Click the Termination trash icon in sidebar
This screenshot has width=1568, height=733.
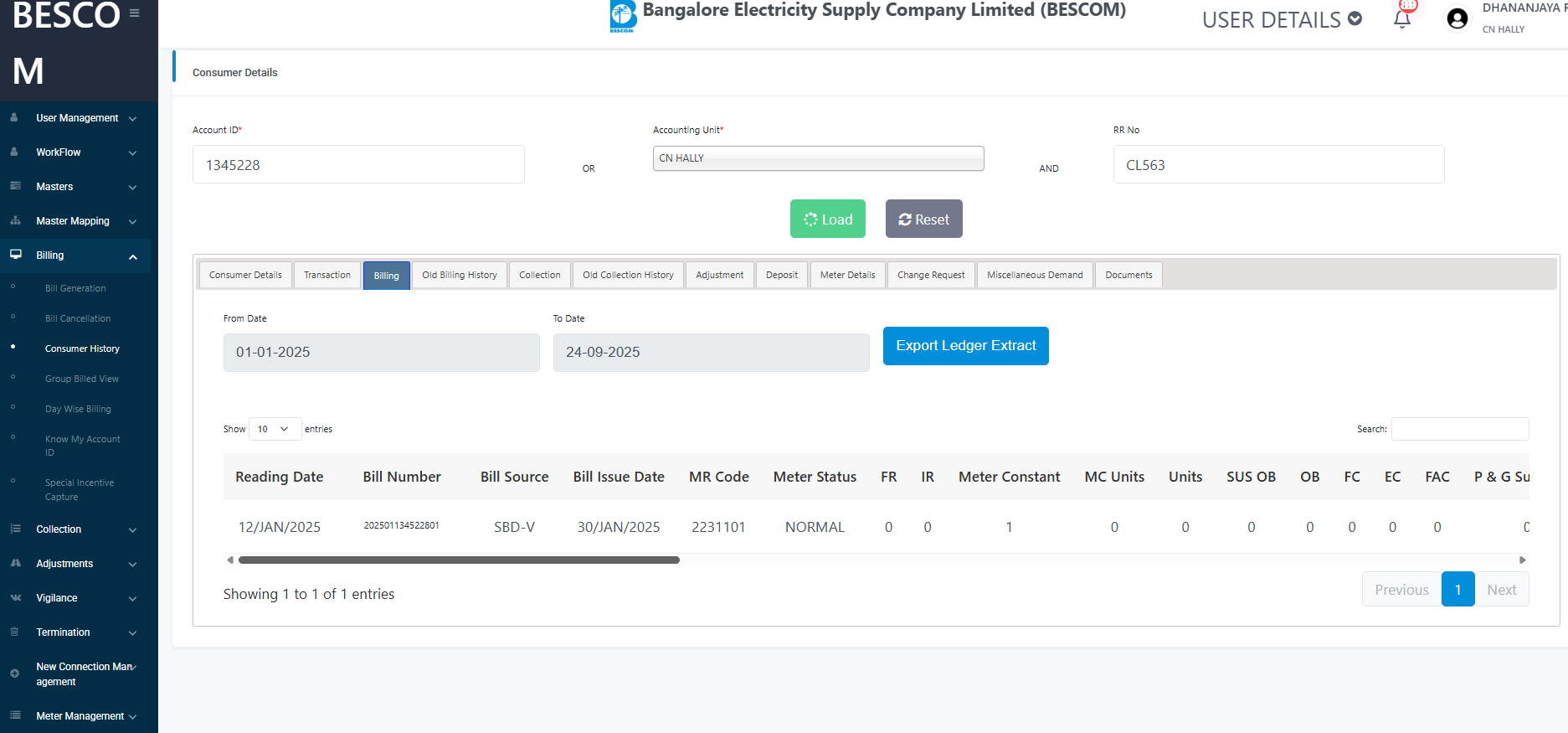[14, 632]
